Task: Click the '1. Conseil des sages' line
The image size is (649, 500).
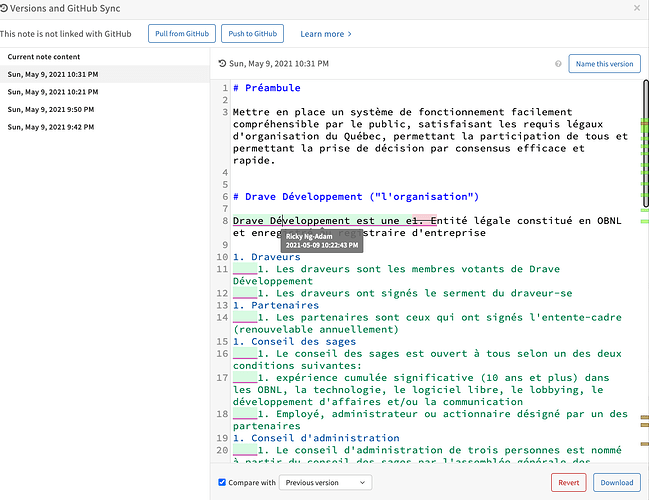Action: [294, 341]
